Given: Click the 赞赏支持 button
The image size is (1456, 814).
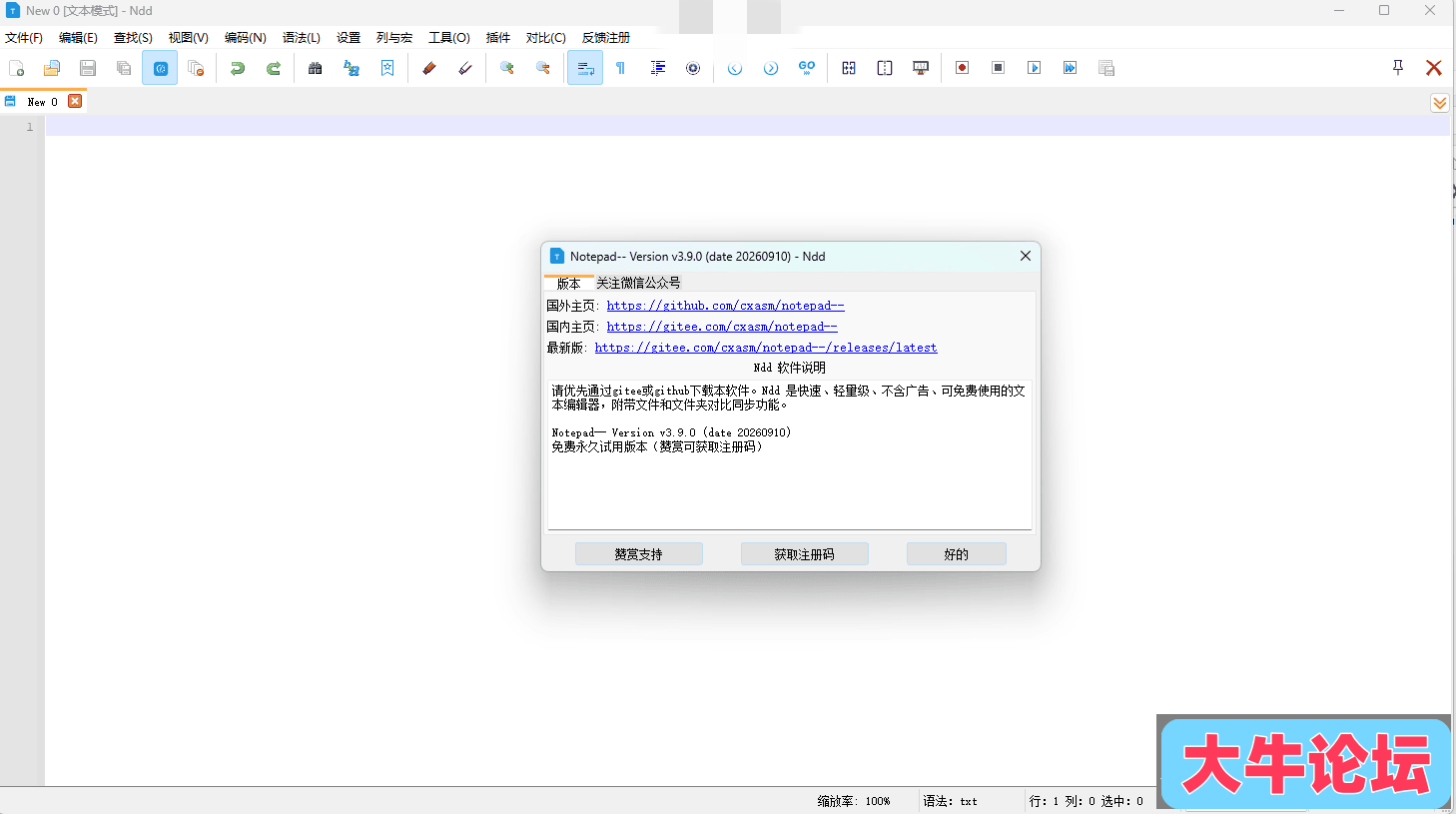Looking at the screenshot, I should [x=639, y=554].
